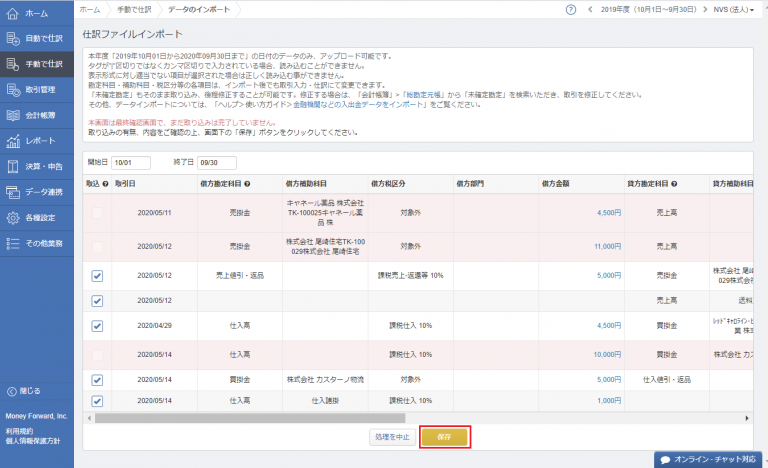Click the 11,000円 amount
Image resolution: width=768 pixels, height=468 pixels.
607,246
